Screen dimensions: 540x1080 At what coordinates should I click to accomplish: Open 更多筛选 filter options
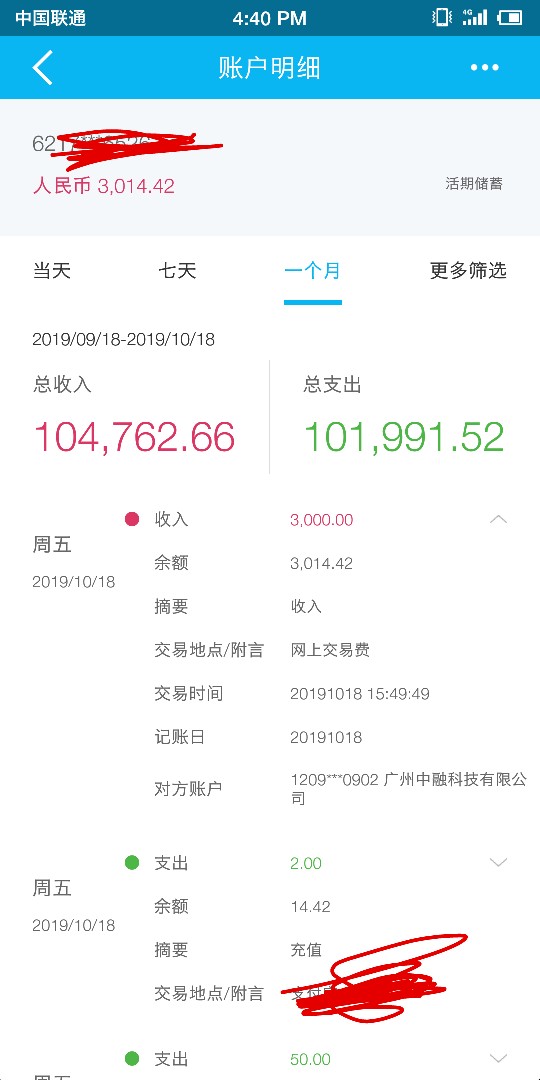click(468, 271)
